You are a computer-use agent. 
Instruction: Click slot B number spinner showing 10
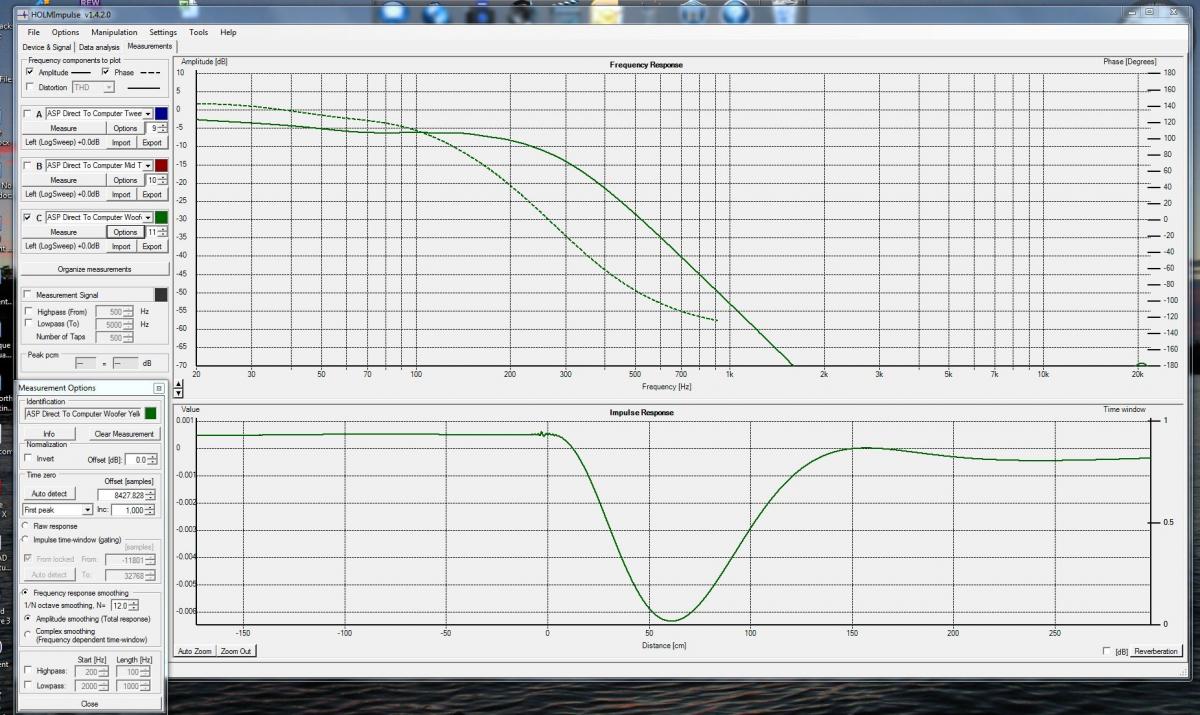(x=155, y=180)
